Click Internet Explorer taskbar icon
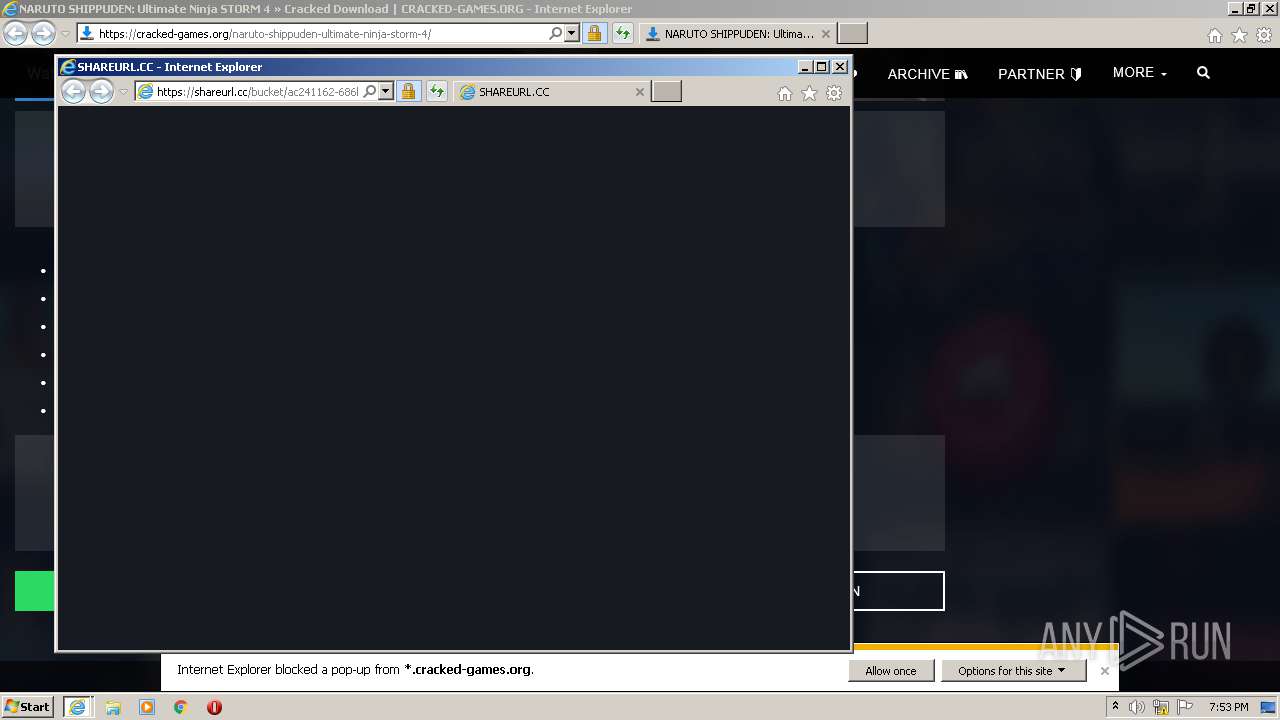1280x720 pixels. tap(77, 707)
